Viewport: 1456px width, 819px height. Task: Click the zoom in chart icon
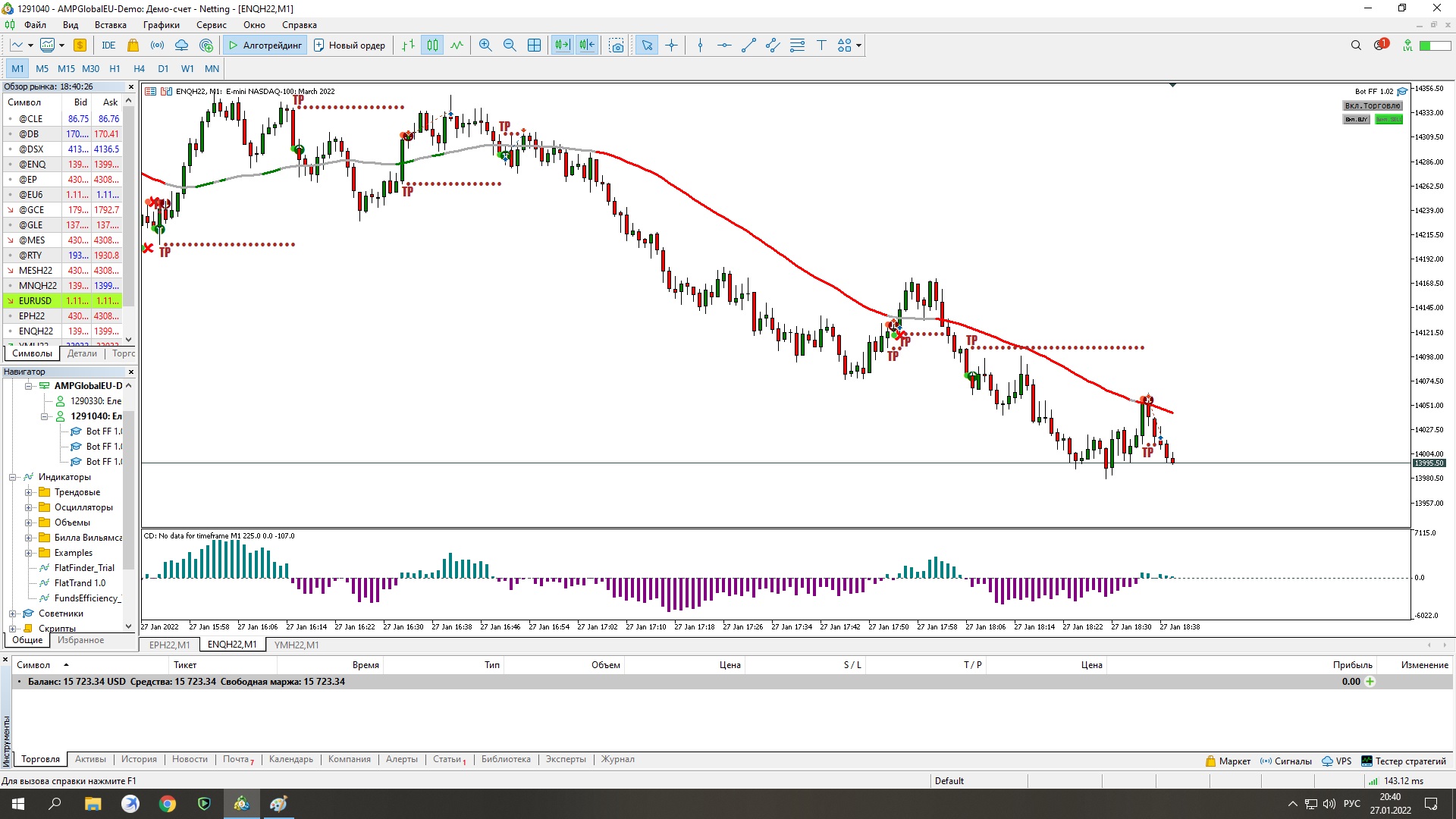pyautogui.click(x=485, y=45)
